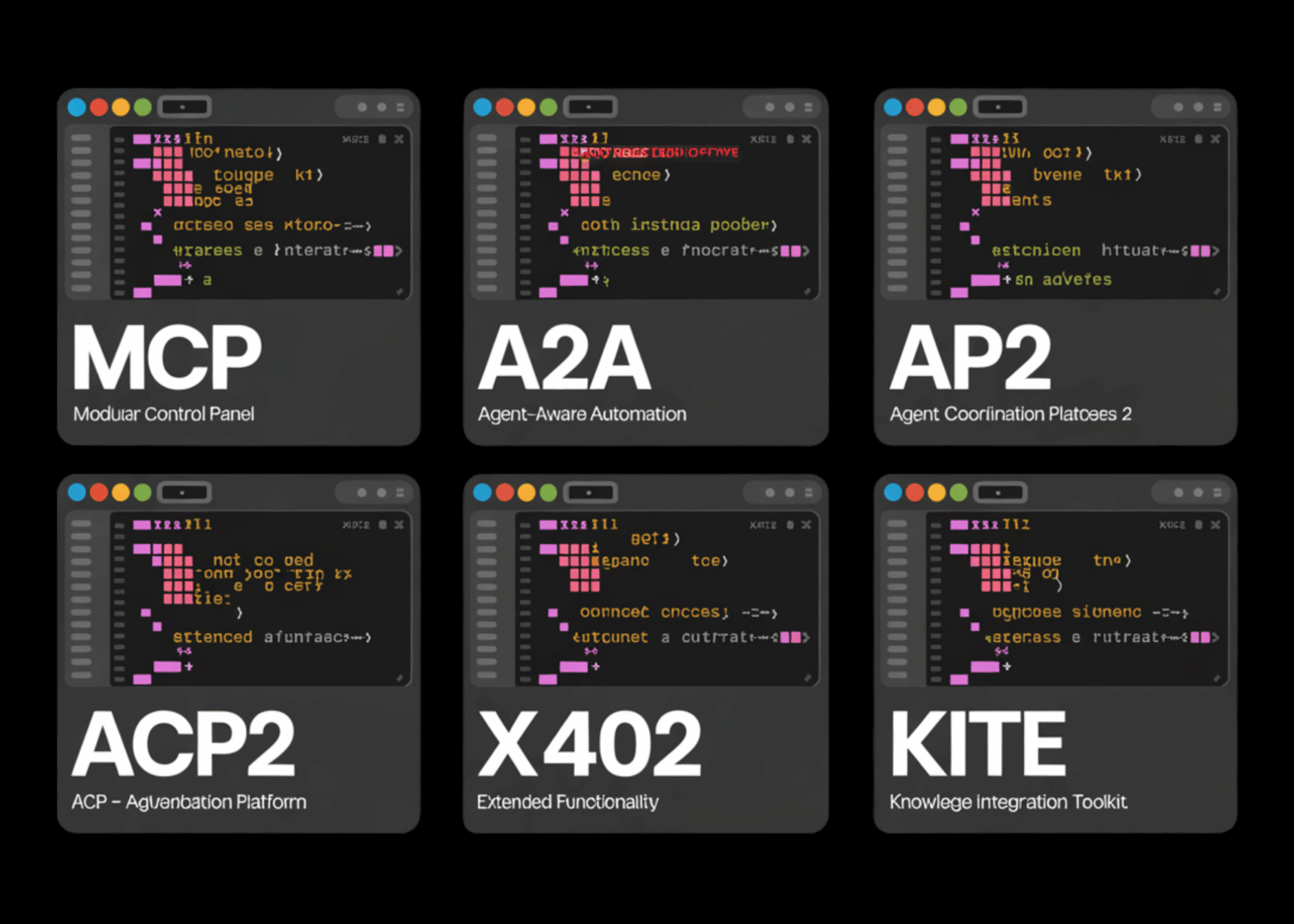Click the Extended Functionality subtitle
This screenshot has height=924, width=1294.
click(567, 802)
